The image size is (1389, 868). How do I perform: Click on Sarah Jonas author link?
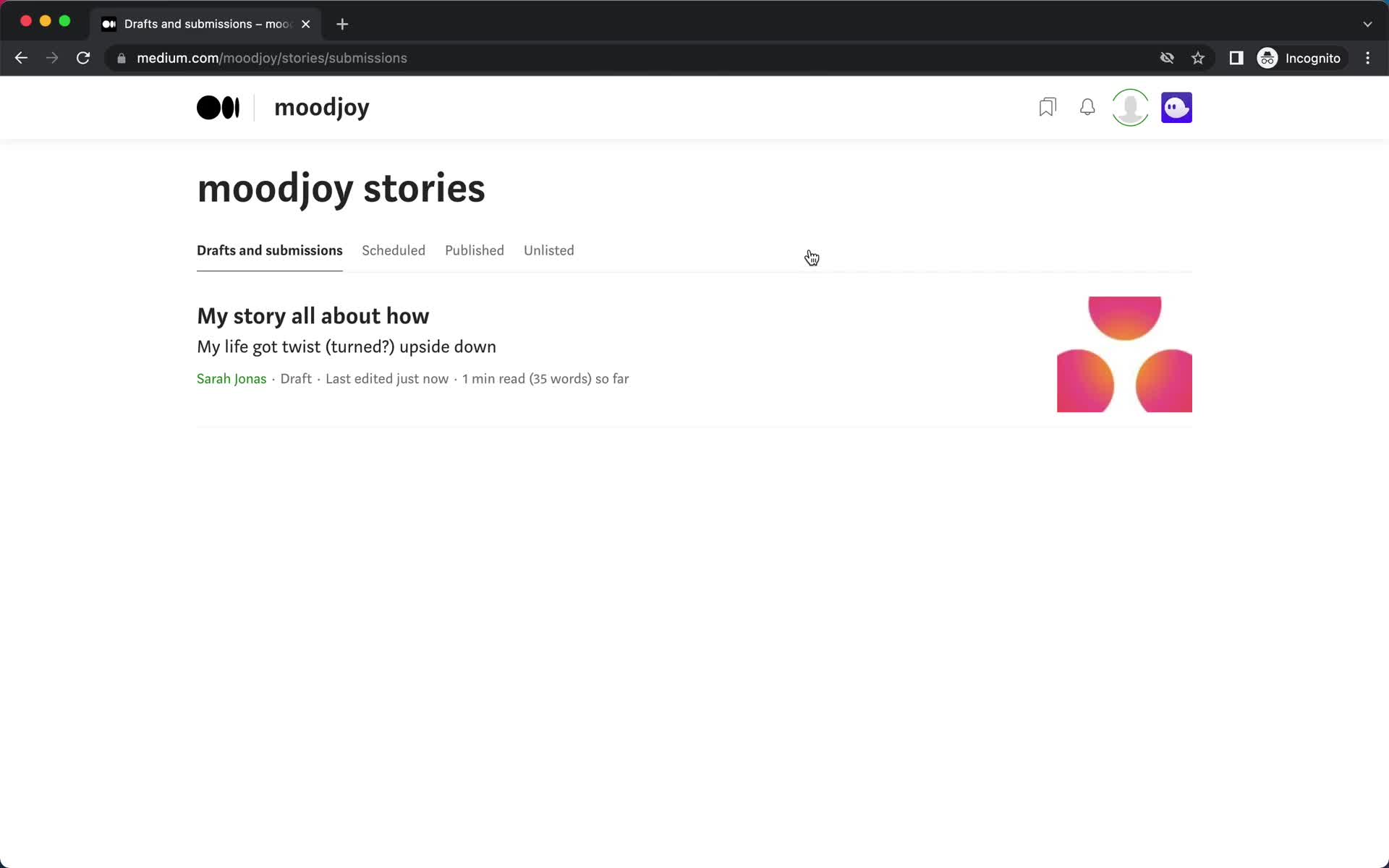230,379
